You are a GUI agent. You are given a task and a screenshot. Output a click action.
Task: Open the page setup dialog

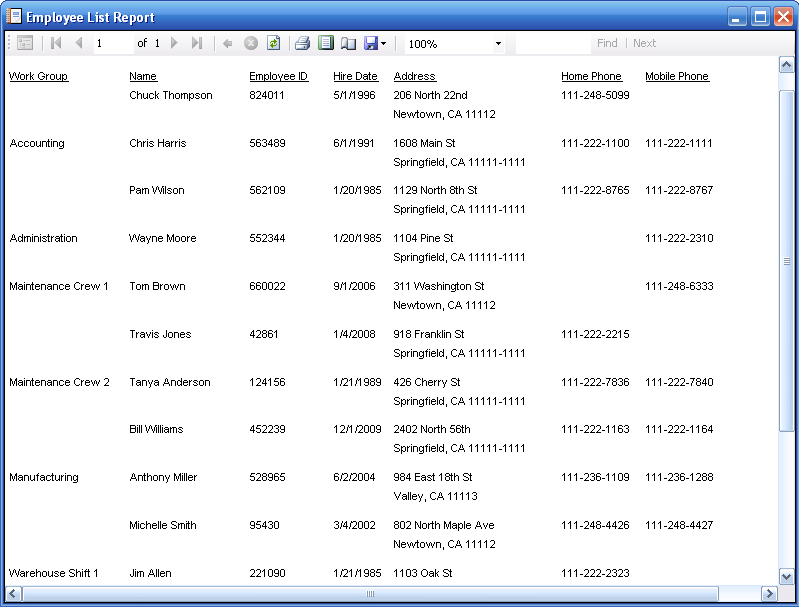(348, 43)
